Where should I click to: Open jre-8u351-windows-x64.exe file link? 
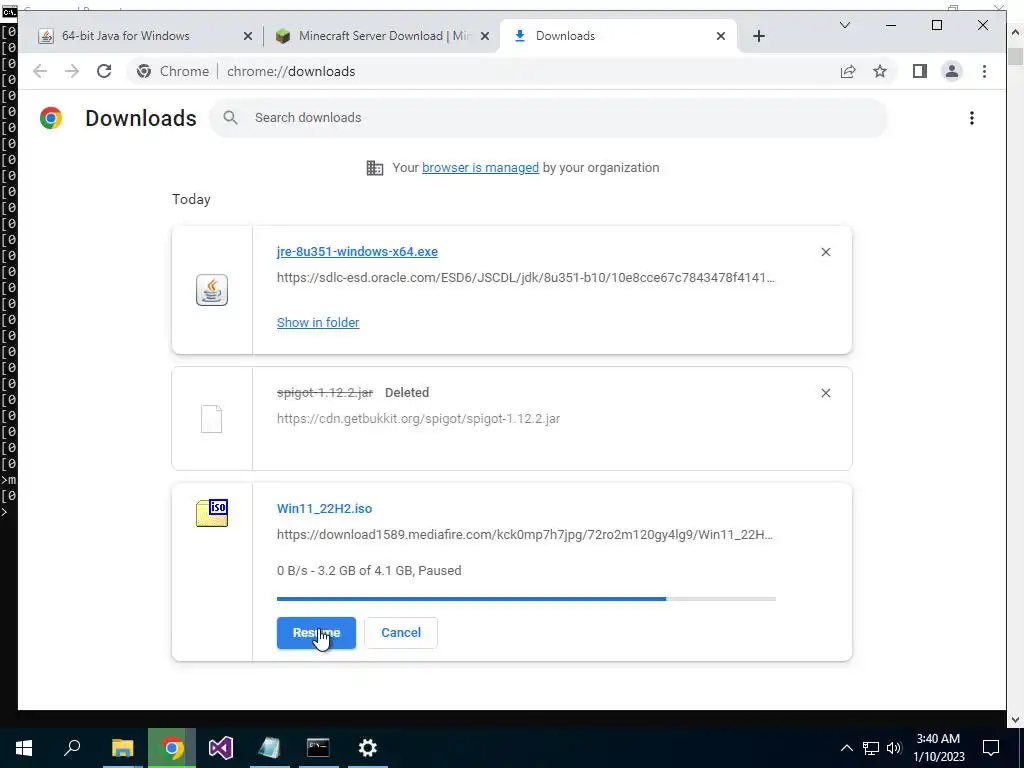point(357,251)
